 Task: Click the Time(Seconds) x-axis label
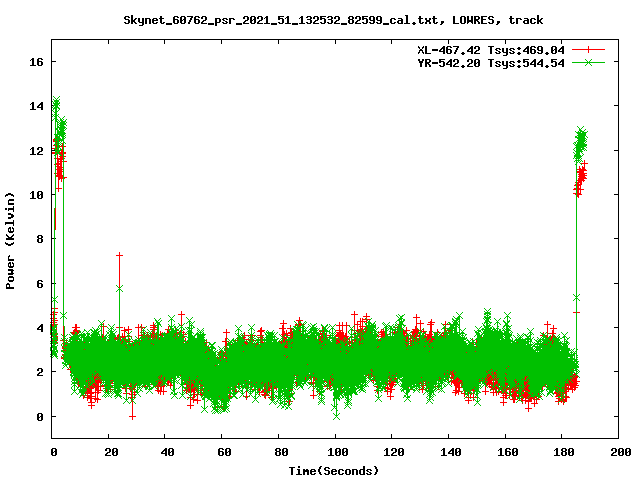tap(333, 471)
